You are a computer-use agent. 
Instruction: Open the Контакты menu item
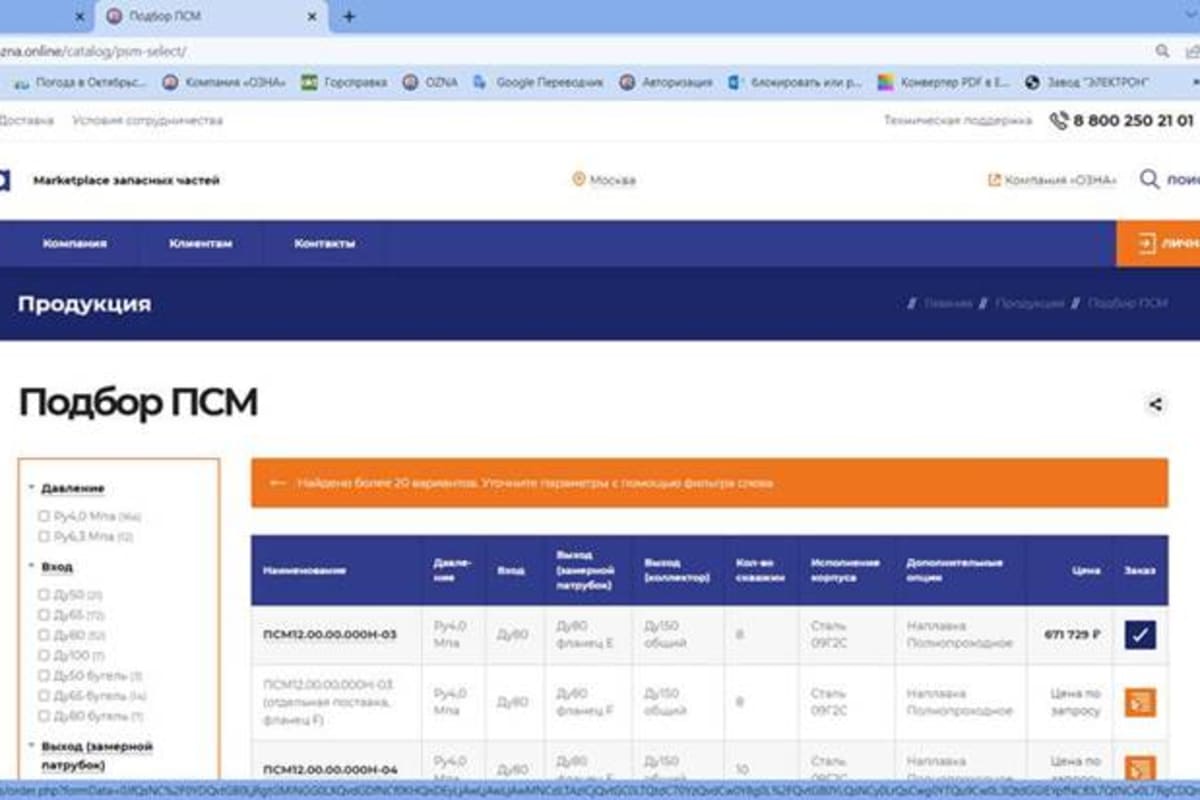click(324, 243)
